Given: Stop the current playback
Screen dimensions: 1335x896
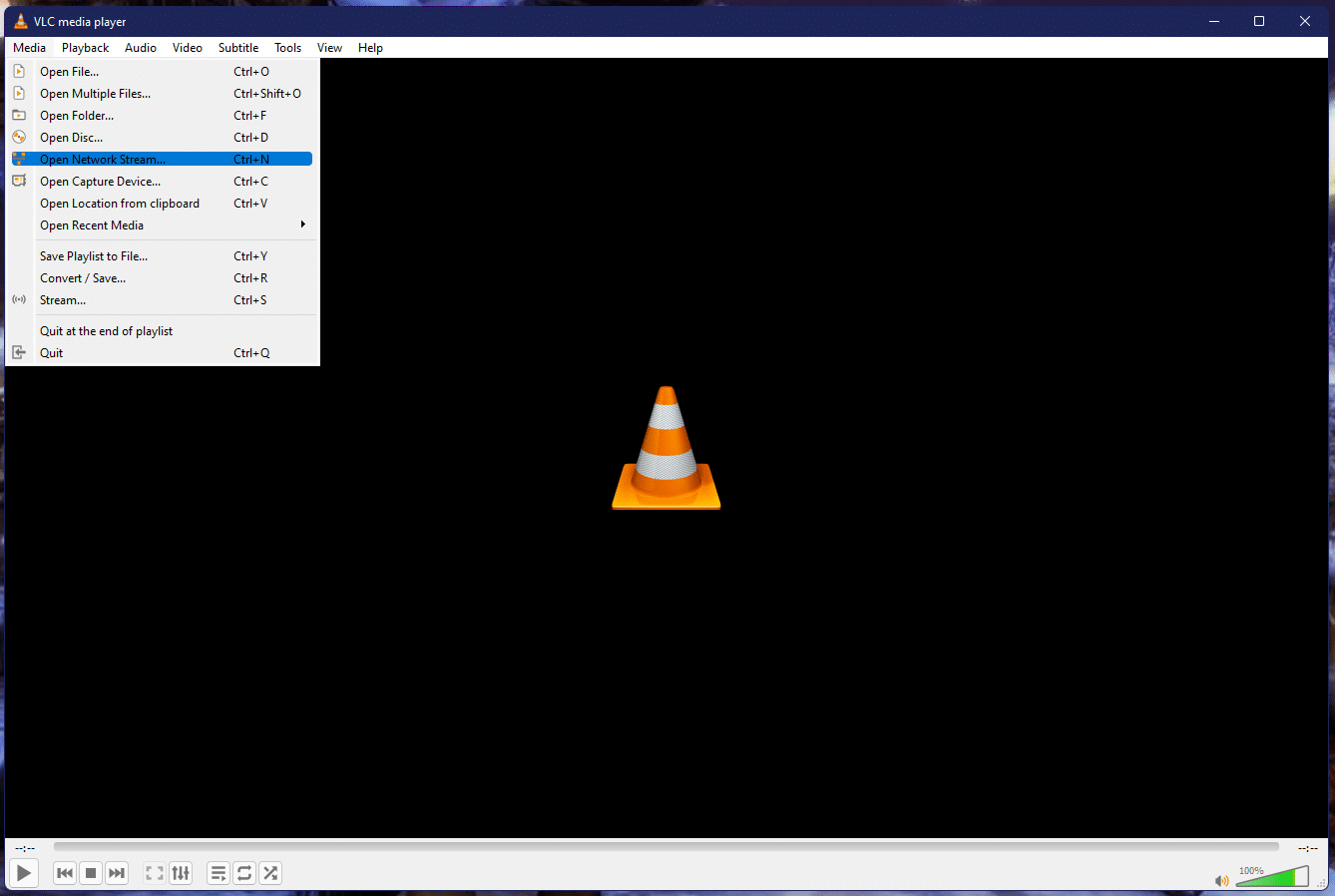Looking at the screenshot, I should pos(90,872).
